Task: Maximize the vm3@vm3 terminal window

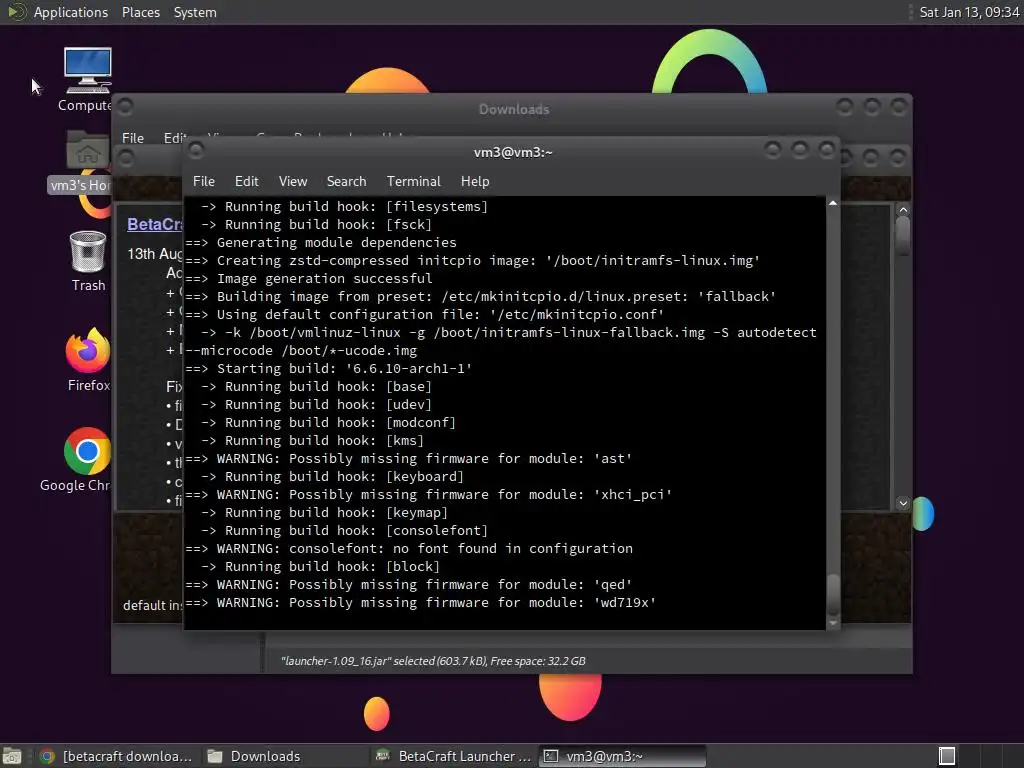Action: [799, 150]
